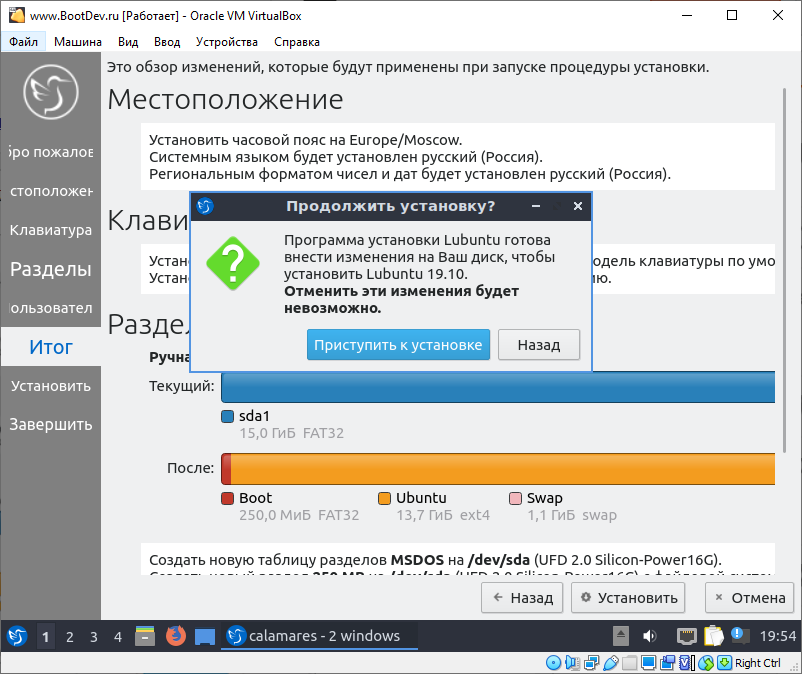Select virtual desktop 1 in pager
Viewport: 802px width, 674px height.
46,637
